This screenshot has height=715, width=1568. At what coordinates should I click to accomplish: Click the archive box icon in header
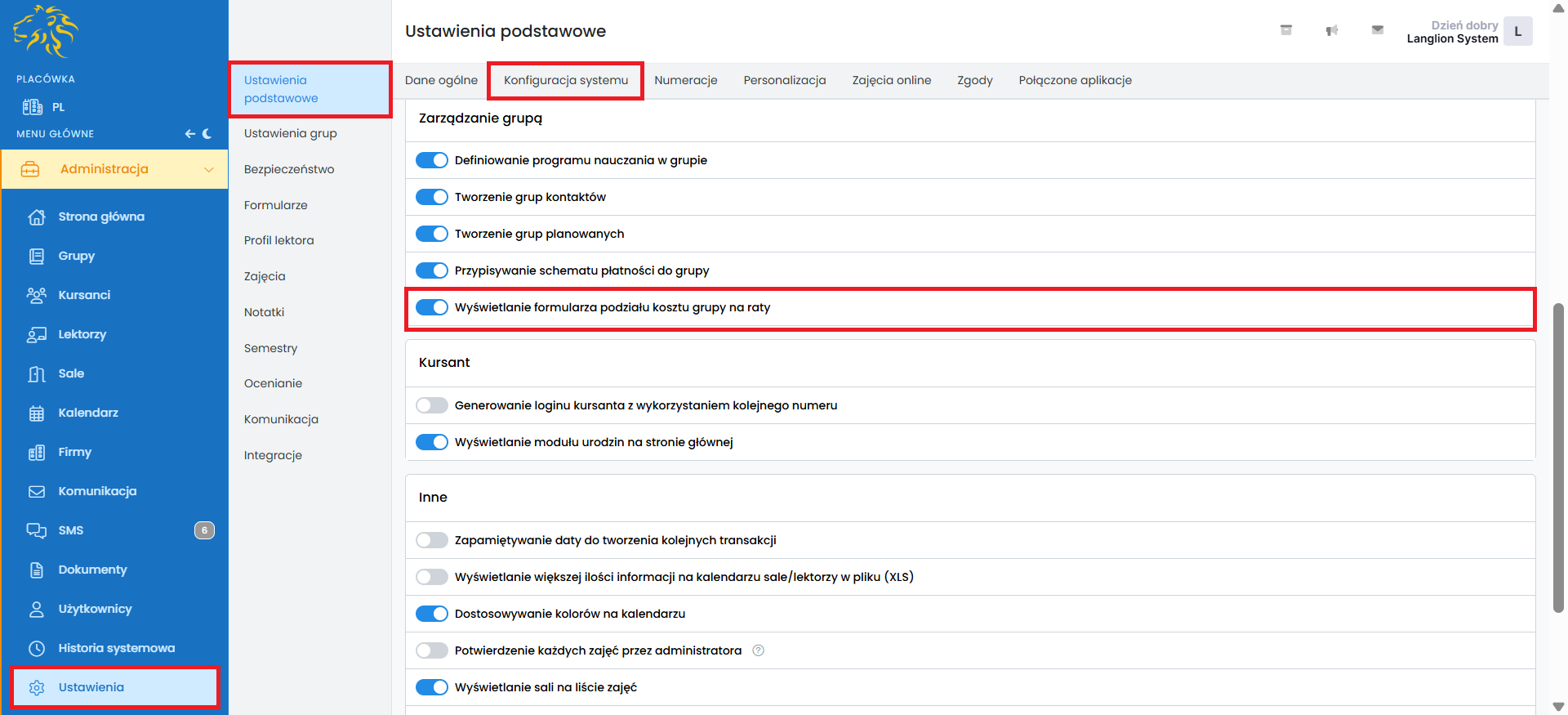(x=1285, y=30)
